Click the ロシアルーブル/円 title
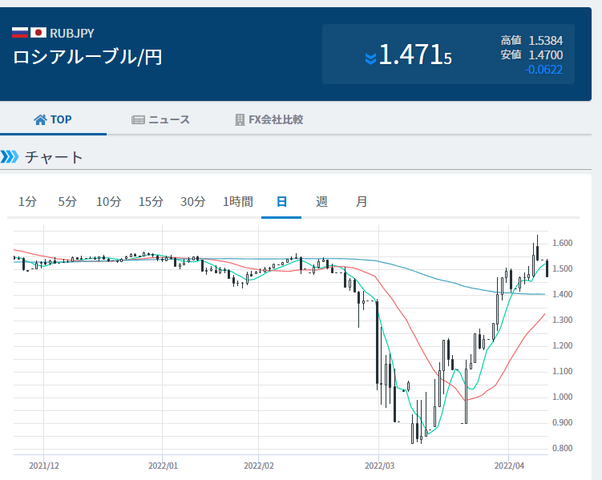The width and height of the screenshot is (602, 480). (87, 57)
